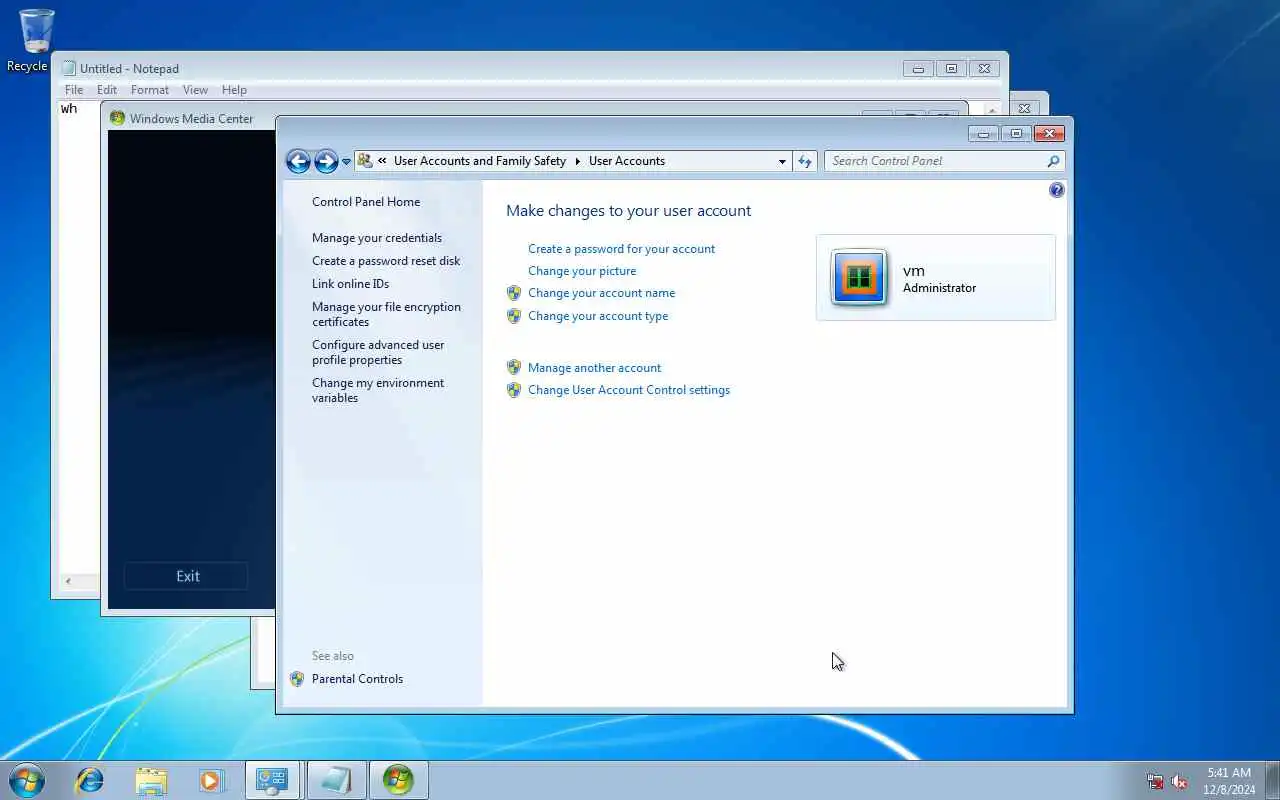Open Control Panel Home

366,202
